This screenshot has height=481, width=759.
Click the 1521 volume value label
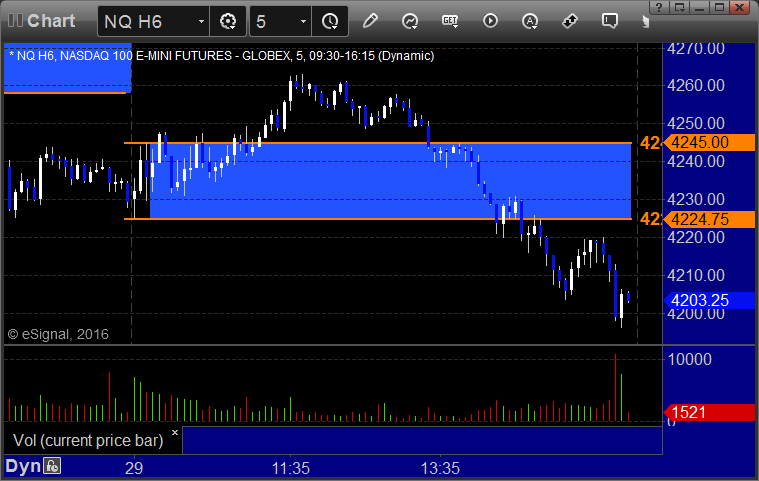point(709,412)
